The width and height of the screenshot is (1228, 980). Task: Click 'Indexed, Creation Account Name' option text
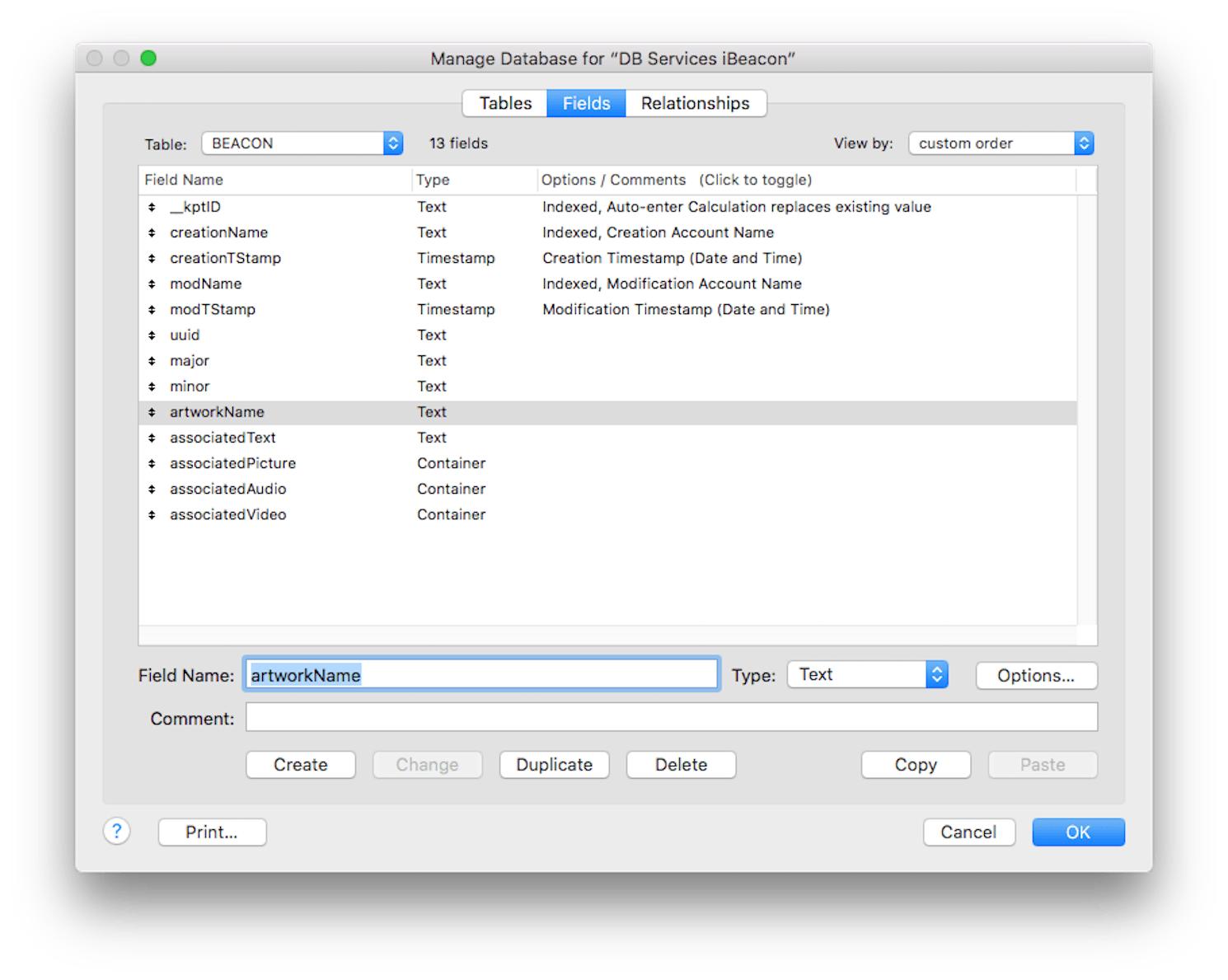[x=659, y=232]
